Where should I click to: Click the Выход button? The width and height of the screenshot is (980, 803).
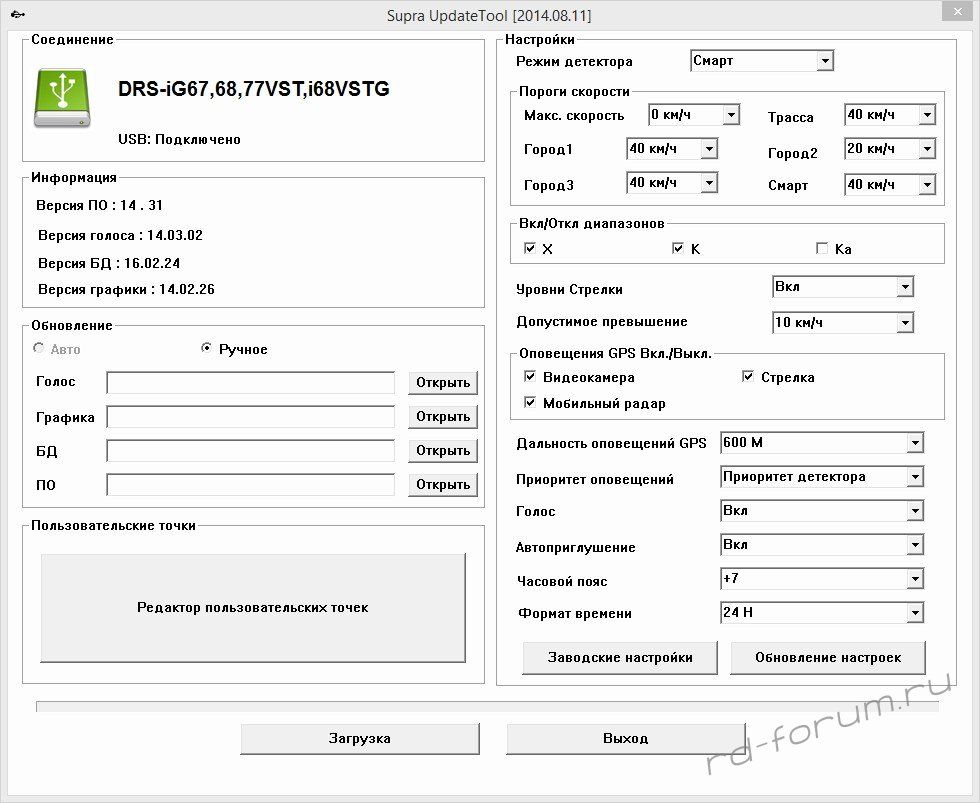(626, 739)
